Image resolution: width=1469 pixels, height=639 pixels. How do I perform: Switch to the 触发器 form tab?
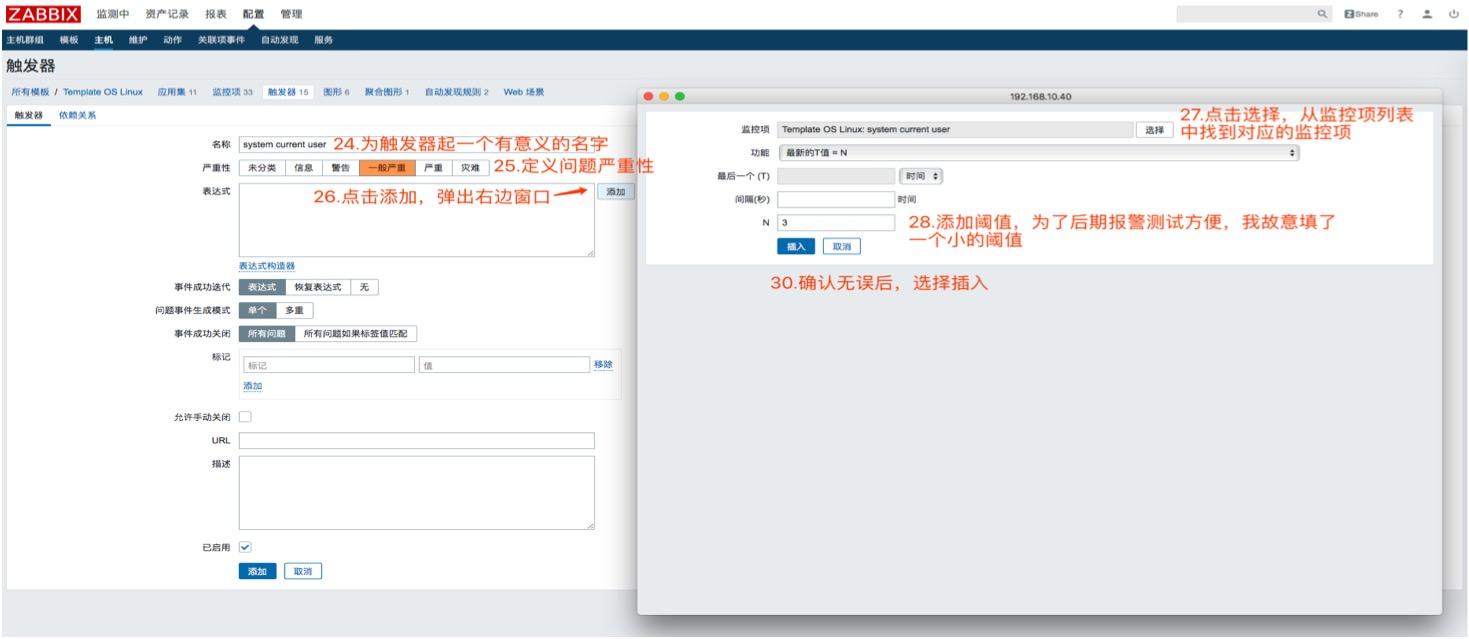[x=27, y=115]
